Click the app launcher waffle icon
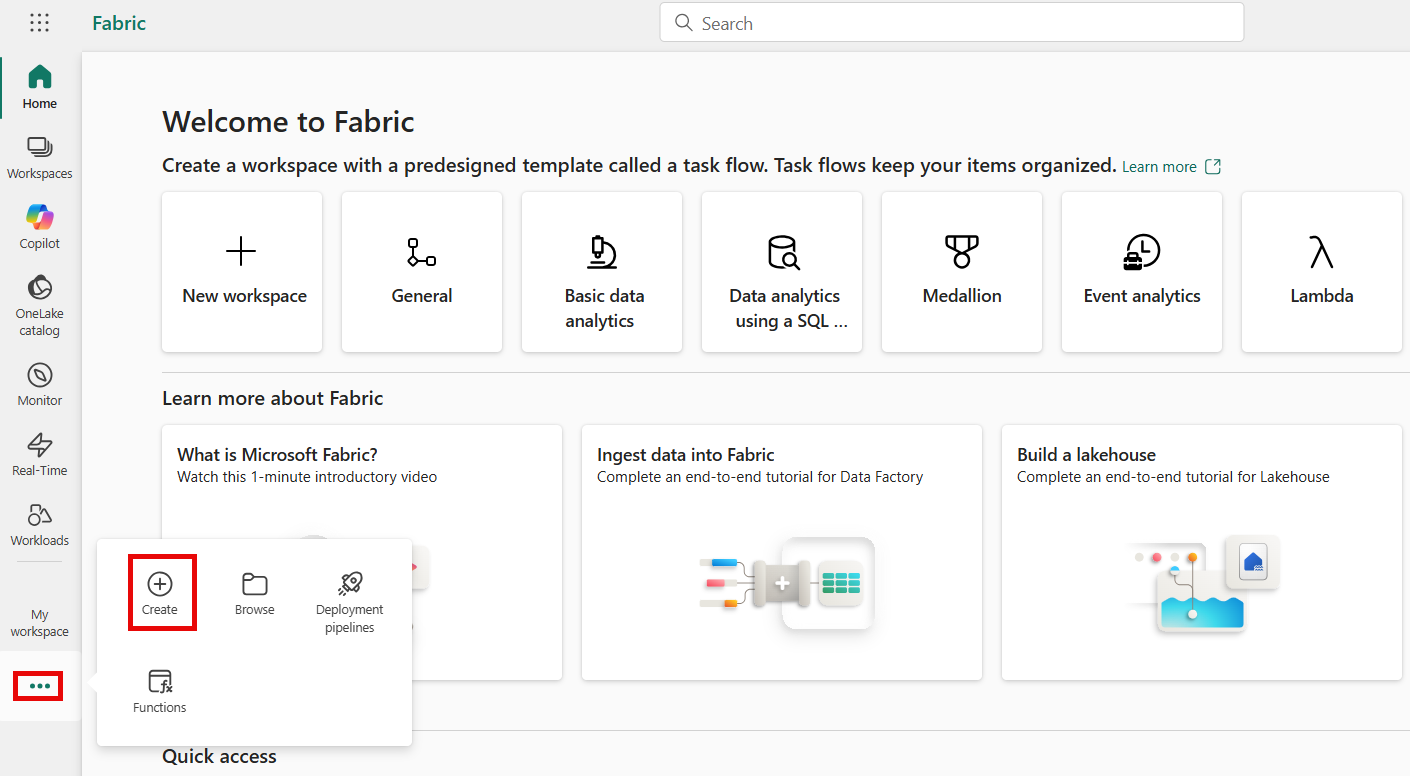This screenshot has width=1410, height=776. coord(39,22)
